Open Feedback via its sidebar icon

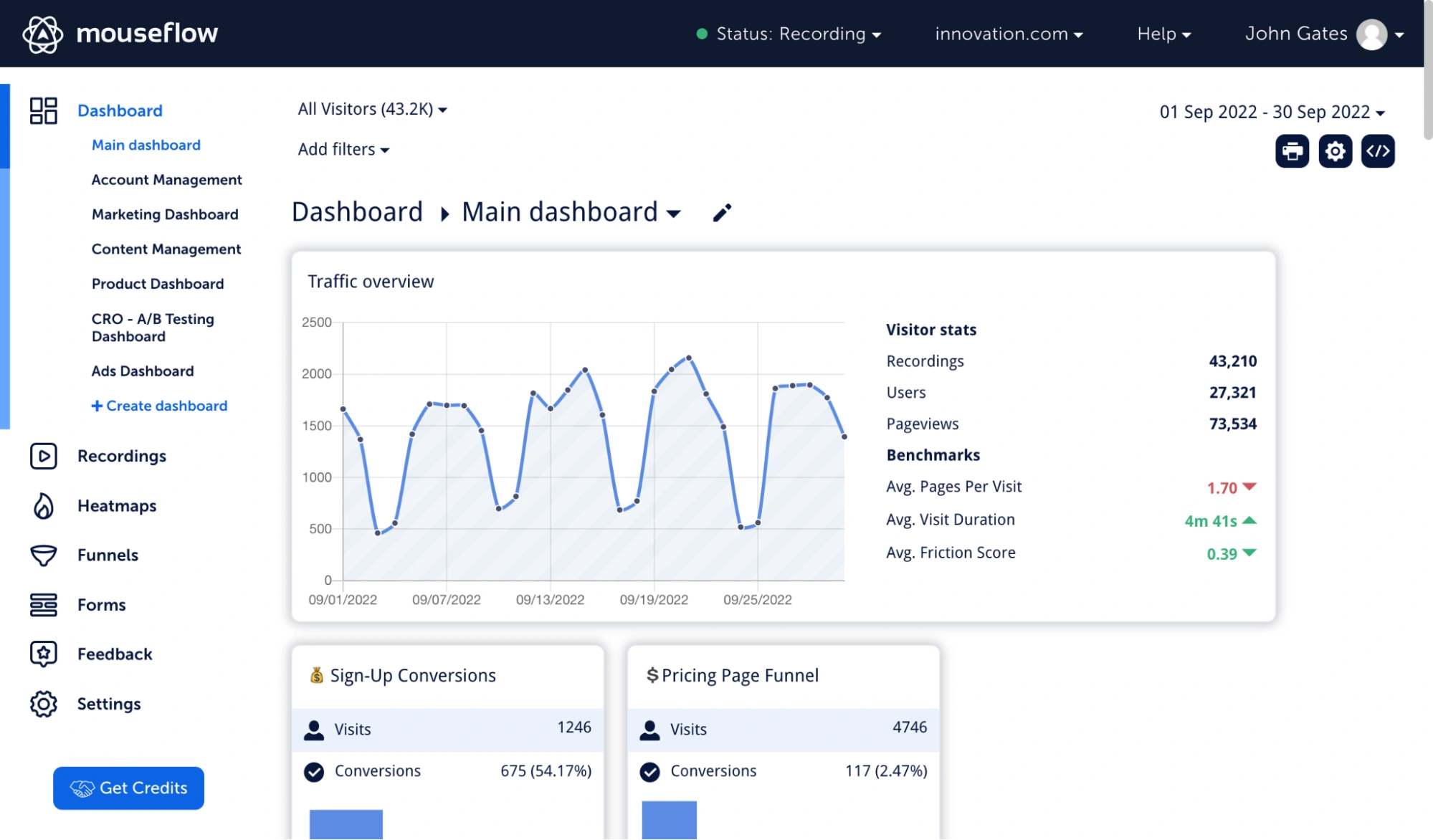click(44, 654)
